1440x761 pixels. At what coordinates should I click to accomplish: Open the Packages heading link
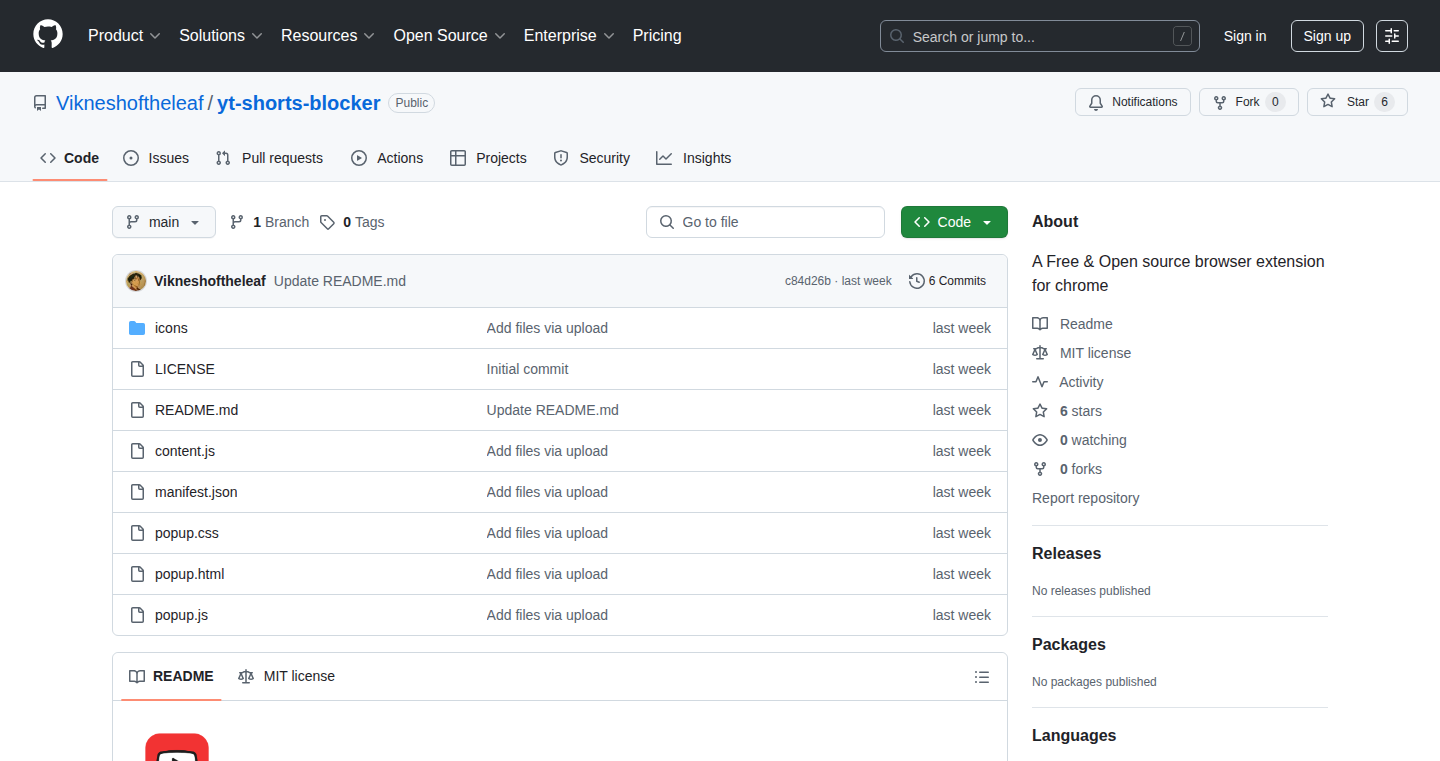point(1069,644)
